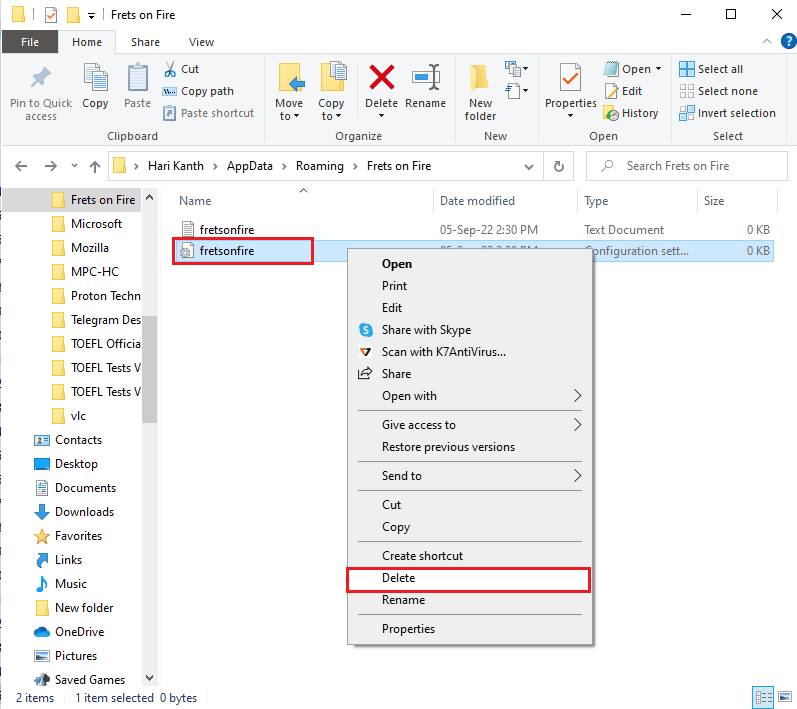Click Roaming in the address breadcrumb

pyautogui.click(x=320, y=166)
